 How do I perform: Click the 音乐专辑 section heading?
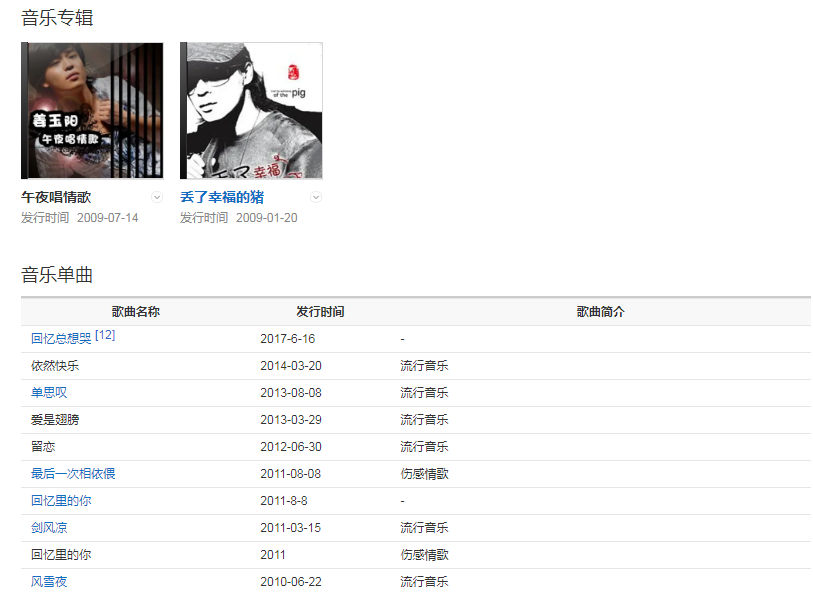tap(57, 17)
